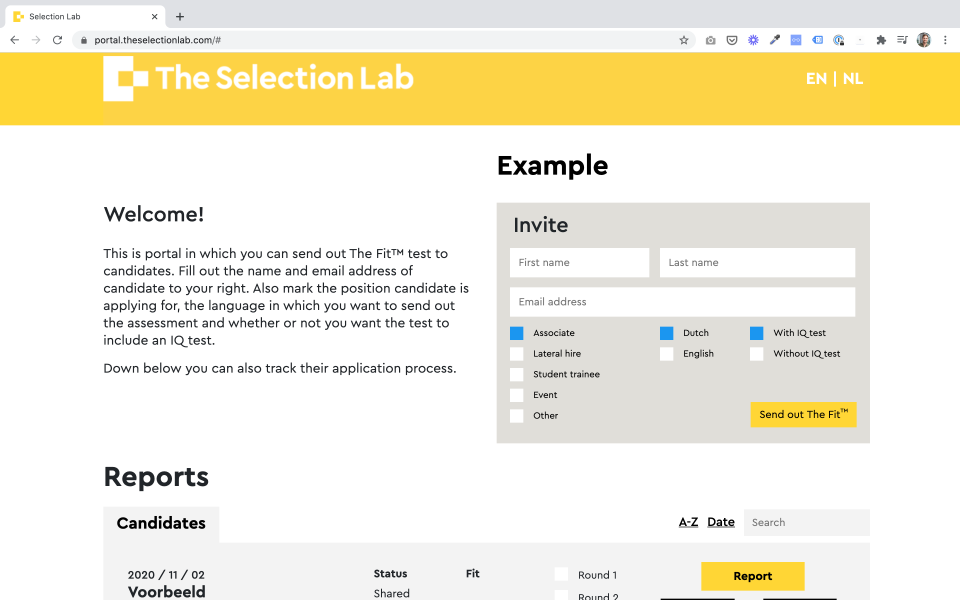Activate the eyedropper color picker extension
Screen dimensions: 960x600
[x=775, y=40]
